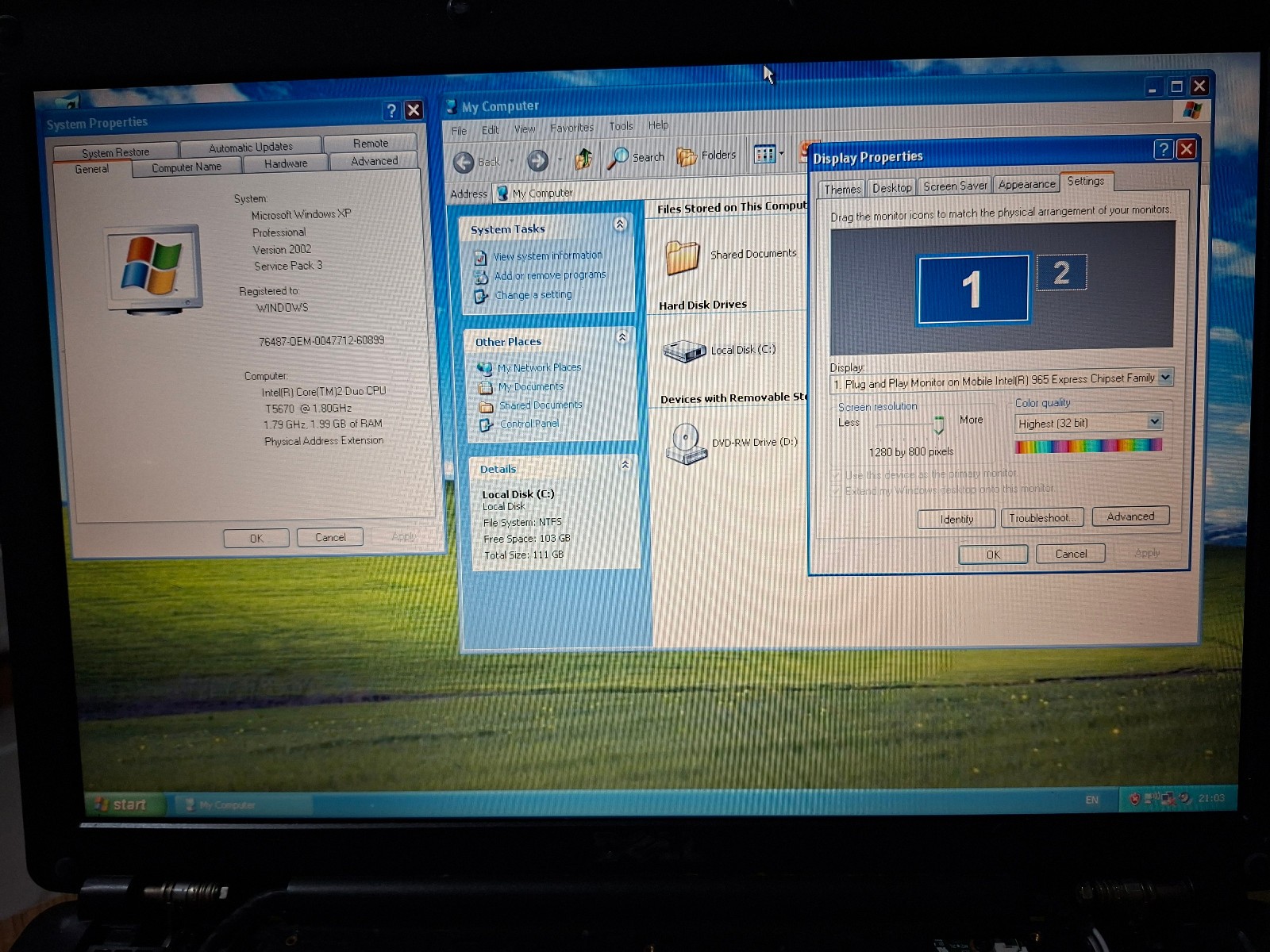Go up one folder level in My Computer

tap(583, 159)
